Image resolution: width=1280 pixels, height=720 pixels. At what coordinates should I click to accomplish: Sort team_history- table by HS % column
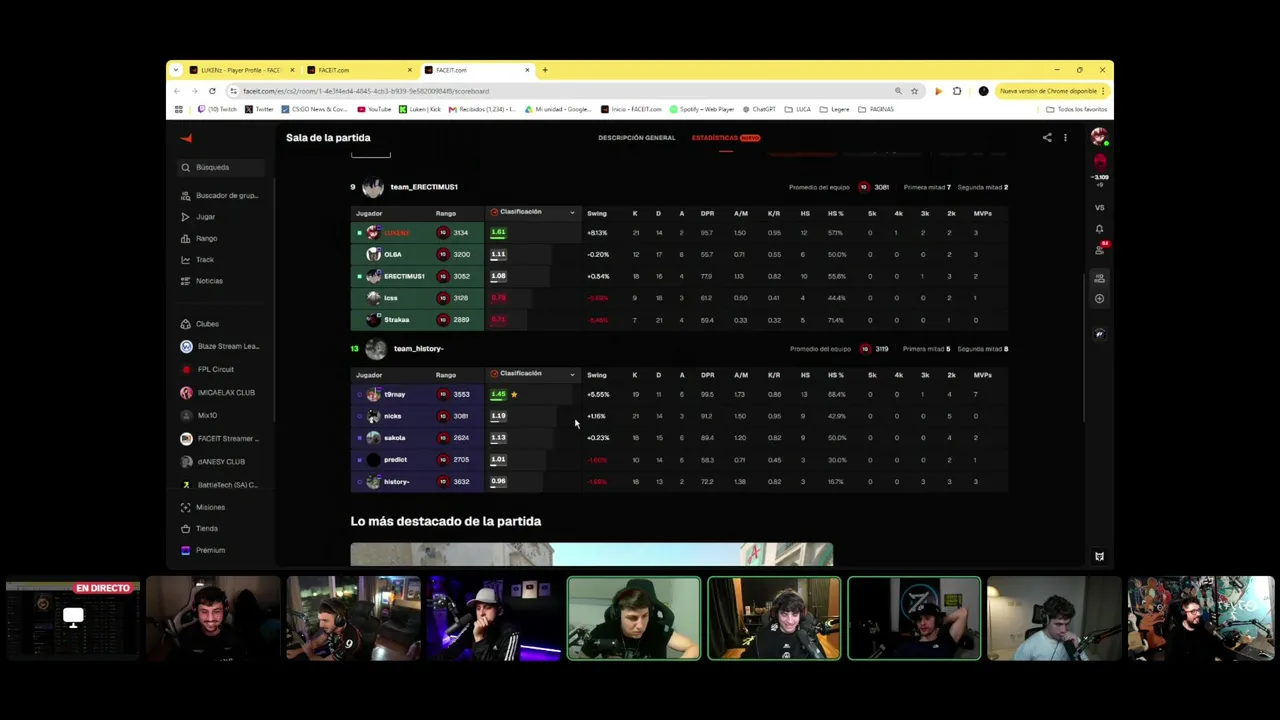[x=835, y=375]
